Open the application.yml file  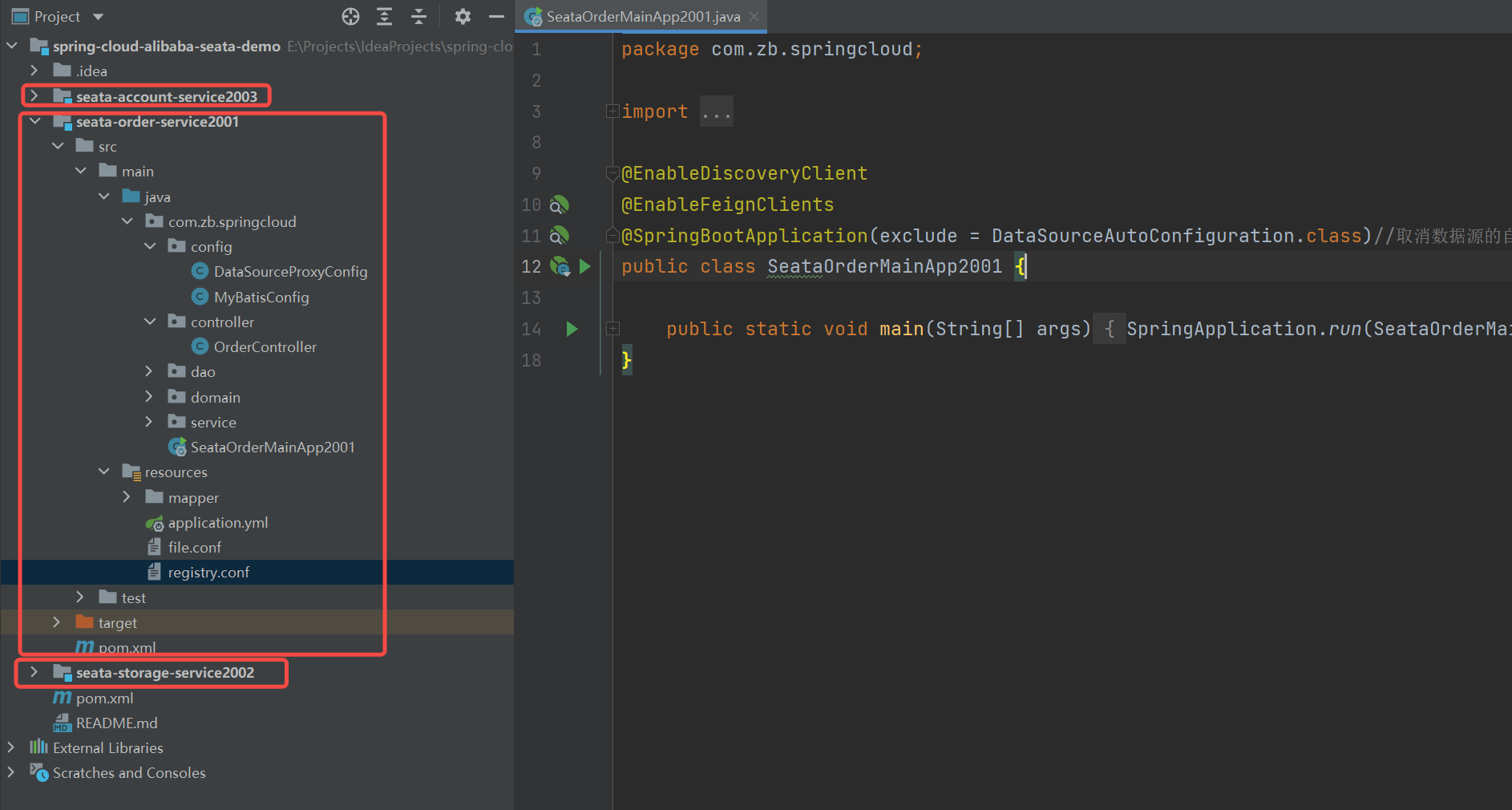click(217, 522)
